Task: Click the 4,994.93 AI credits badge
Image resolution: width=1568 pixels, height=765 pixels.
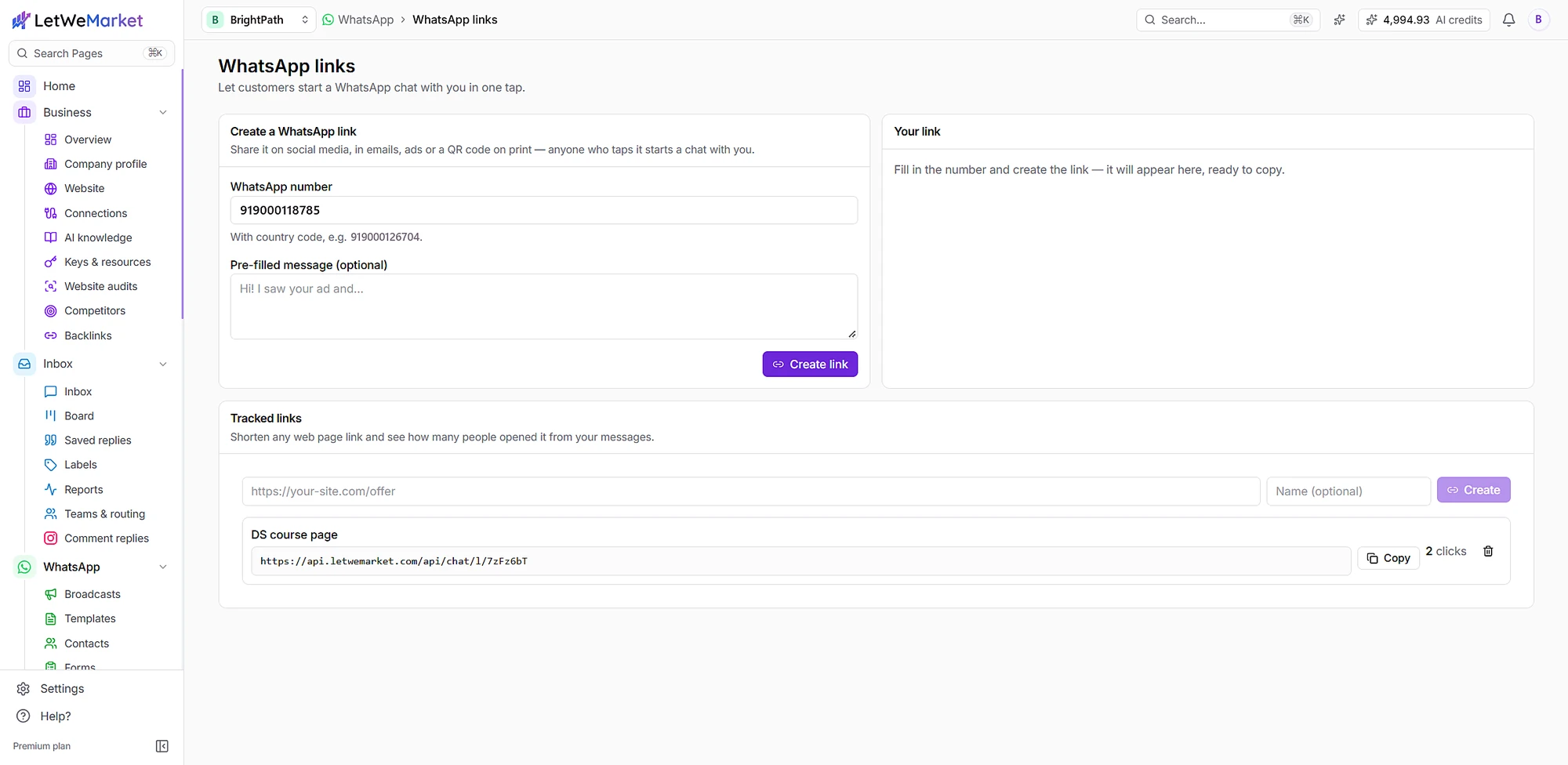Action: tap(1424, 20)
